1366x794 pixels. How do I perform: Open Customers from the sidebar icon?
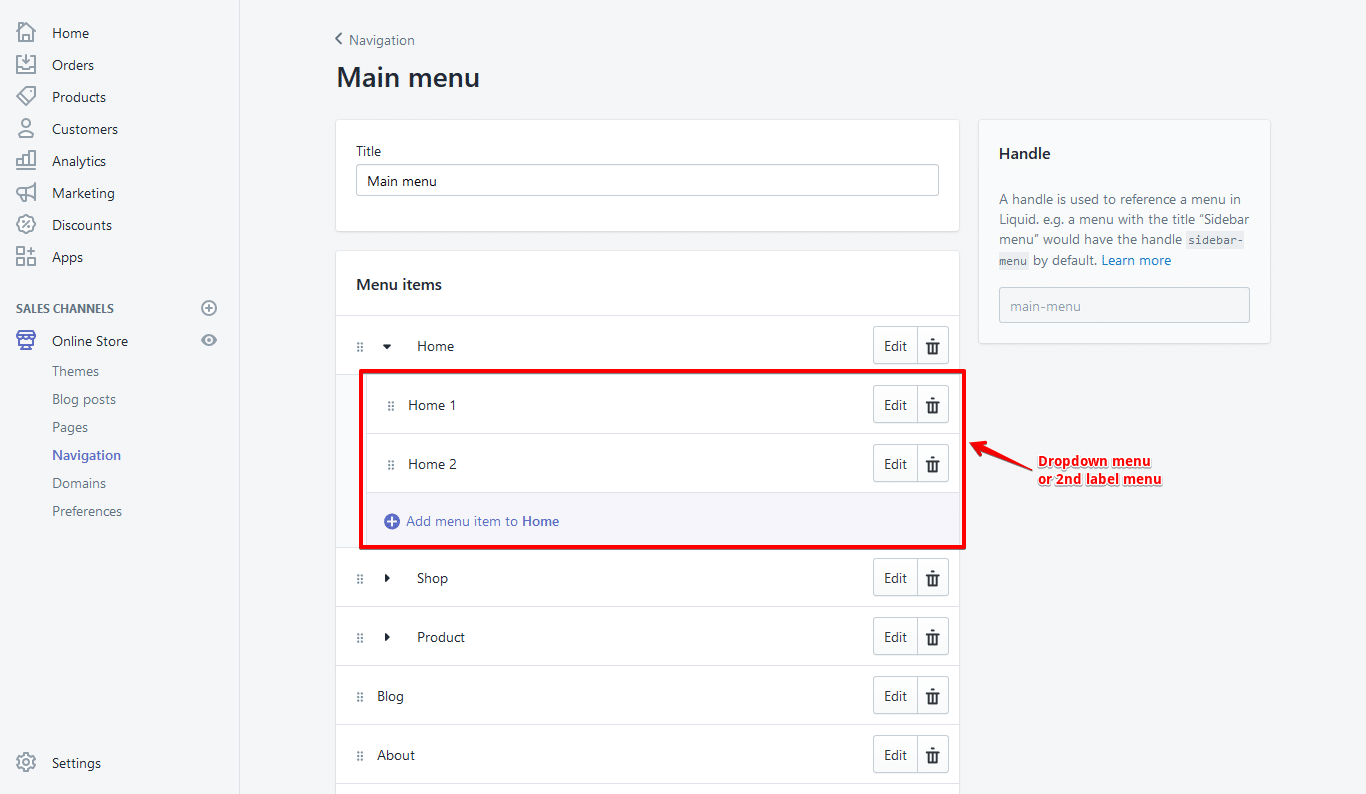26,128
